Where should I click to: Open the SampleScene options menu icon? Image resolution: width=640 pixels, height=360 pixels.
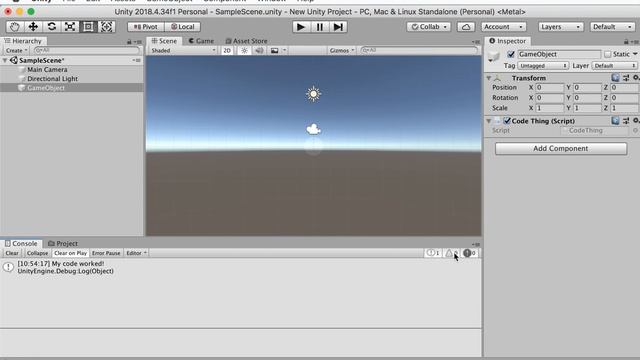point(137,60)
